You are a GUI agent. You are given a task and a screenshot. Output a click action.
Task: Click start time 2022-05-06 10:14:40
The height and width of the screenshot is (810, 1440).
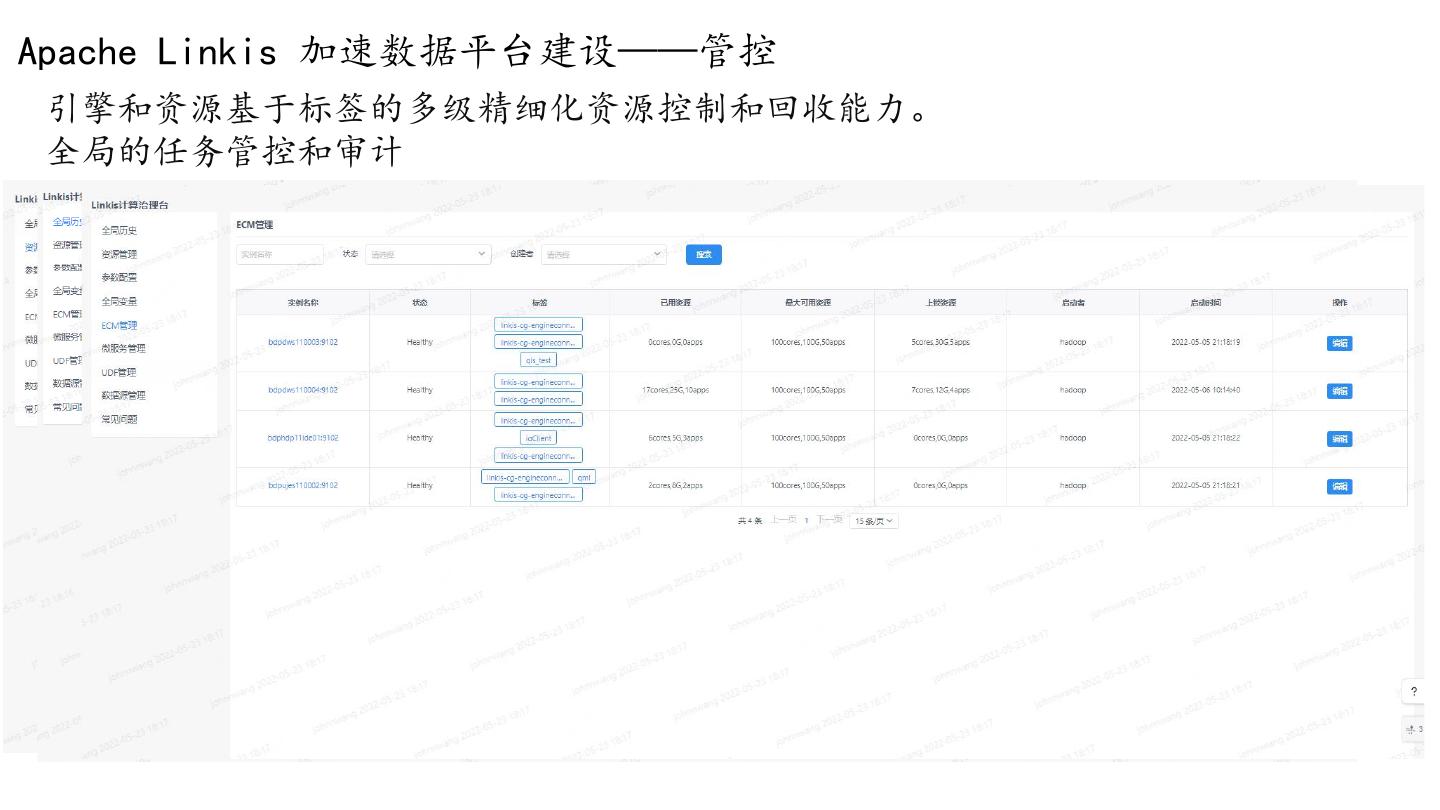coord(1206,390)
